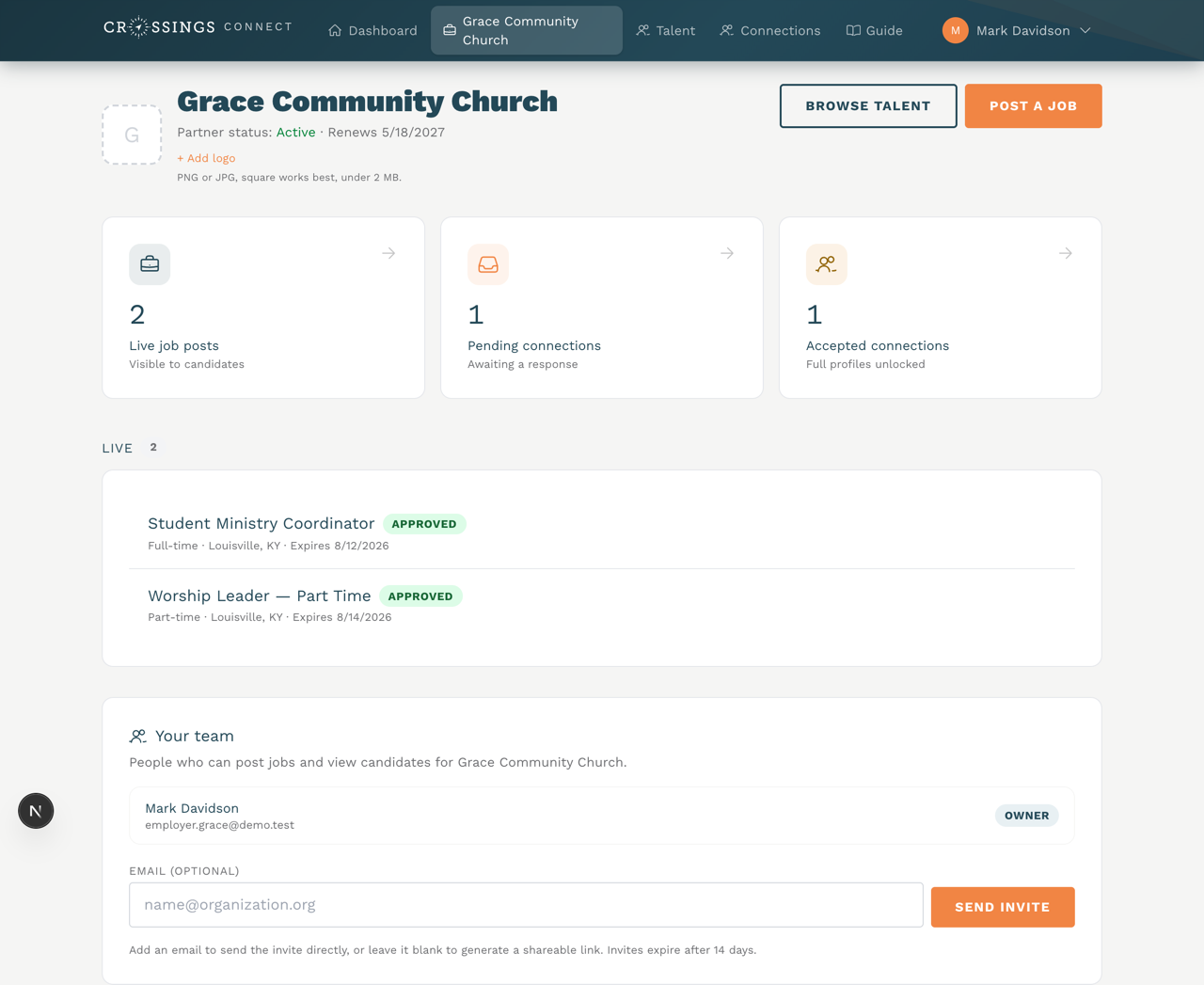Click the Grace Community Church page heading

pos(367,101)
